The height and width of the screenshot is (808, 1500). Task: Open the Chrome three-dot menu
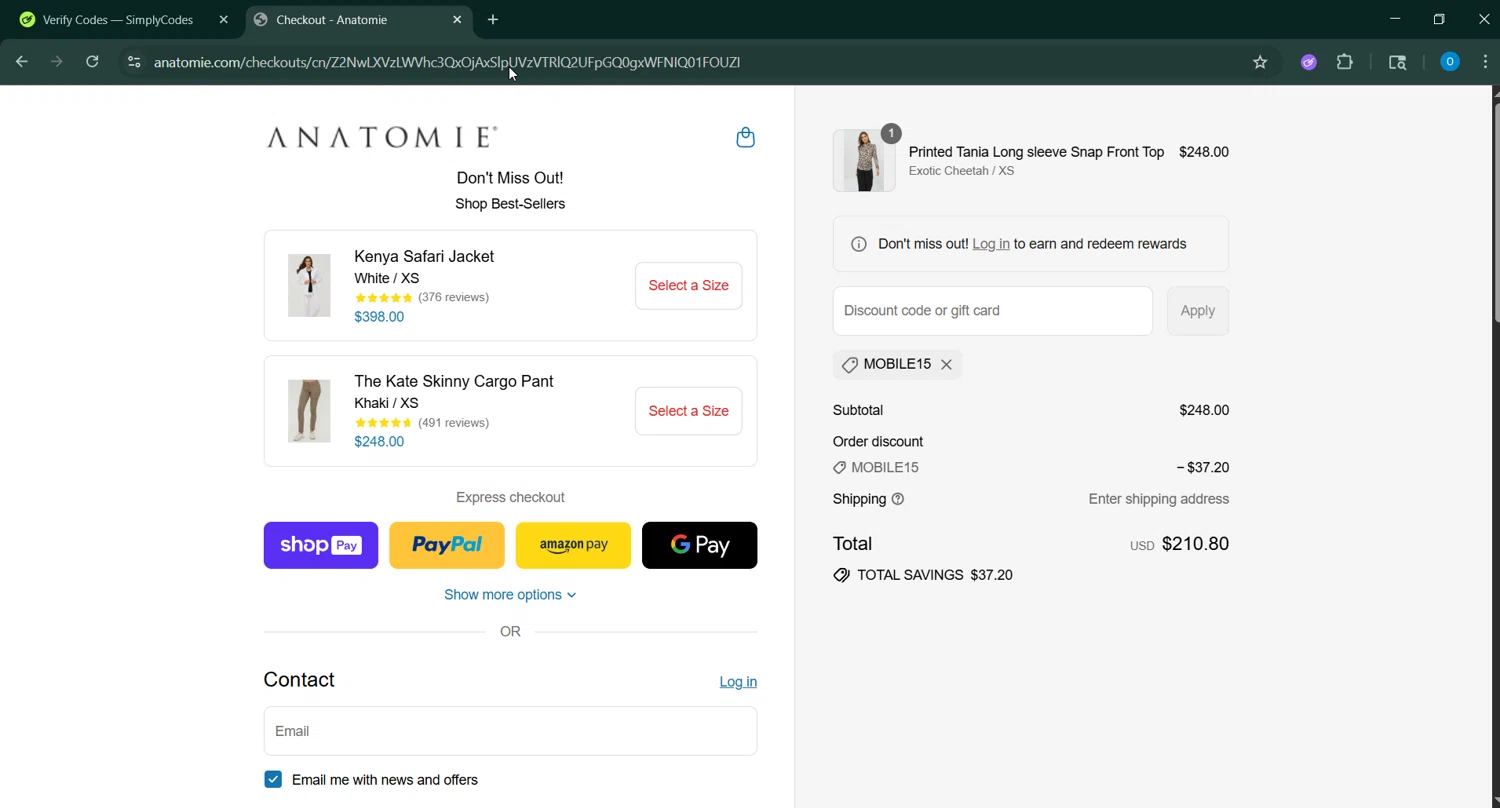[1485, 62]
